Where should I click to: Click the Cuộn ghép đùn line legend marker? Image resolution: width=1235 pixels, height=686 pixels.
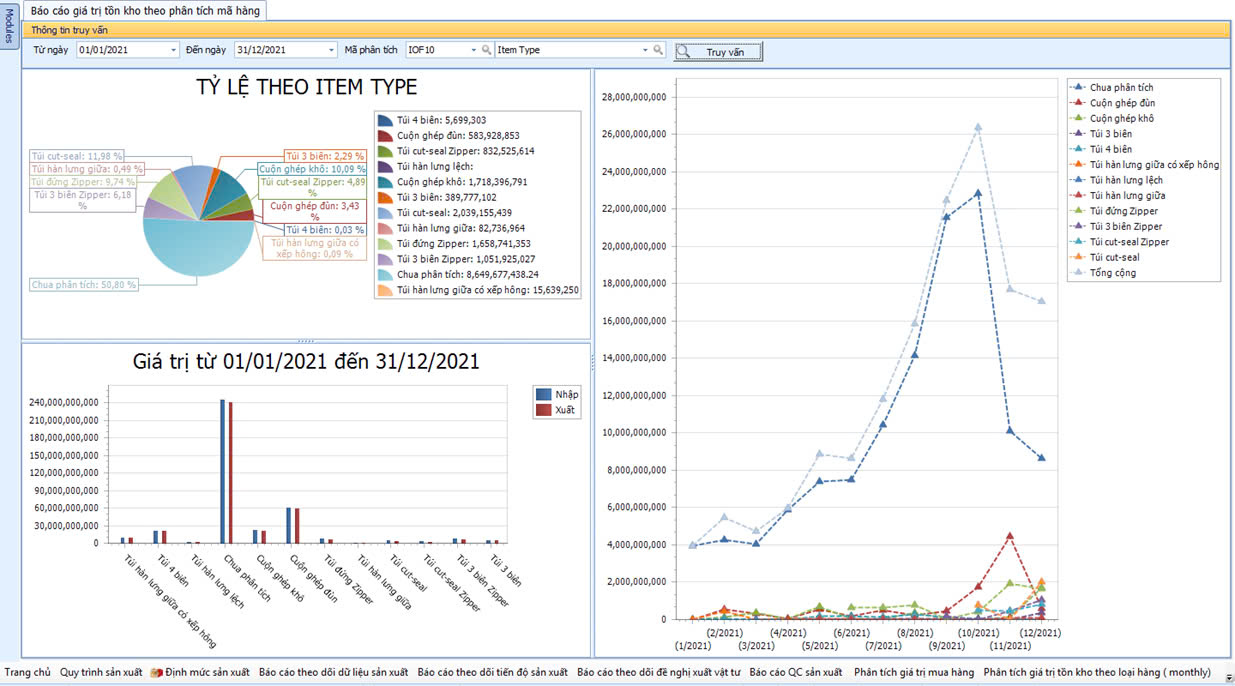point(1078,103)
